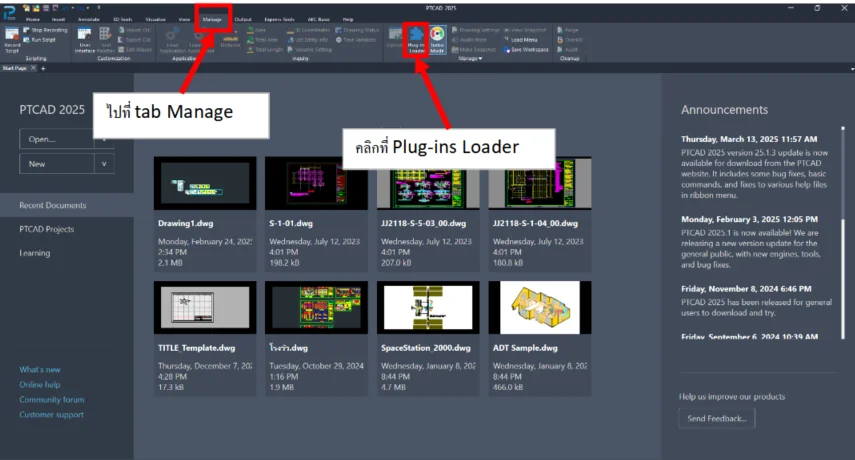Click Overkill in Cleanup group
The height and width of the screenshot is (460, 855).
(x=570, y=40)
